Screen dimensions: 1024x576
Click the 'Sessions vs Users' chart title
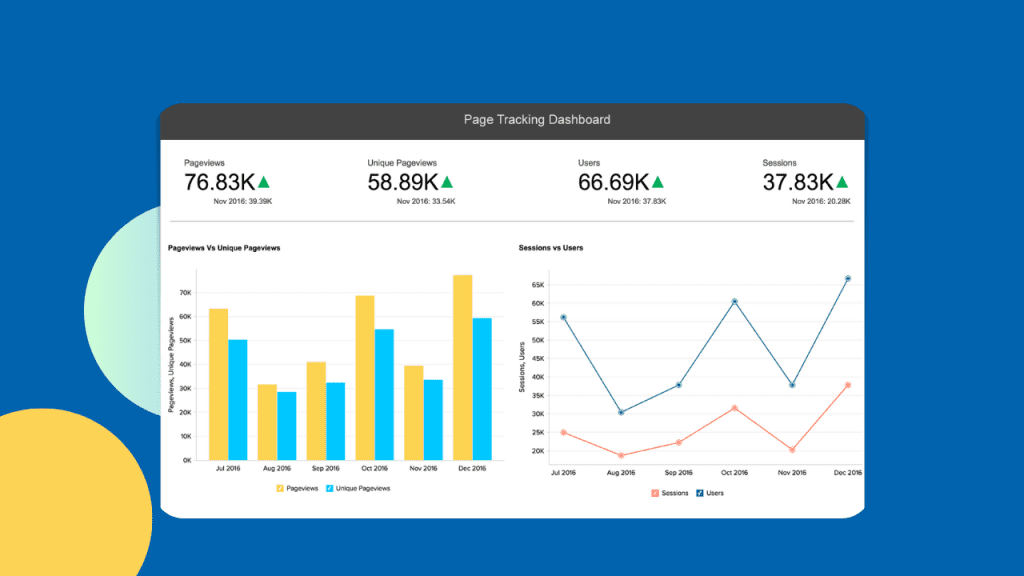[x=551, y=248]
